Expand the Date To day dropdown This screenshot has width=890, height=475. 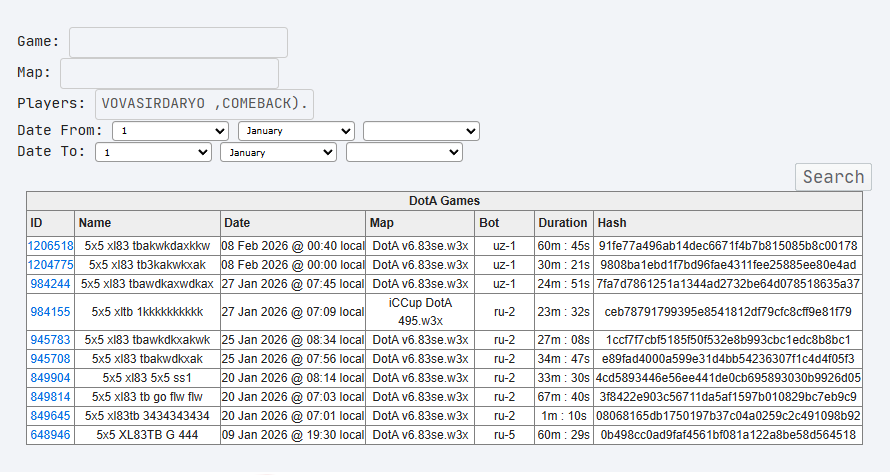point(153,152)
